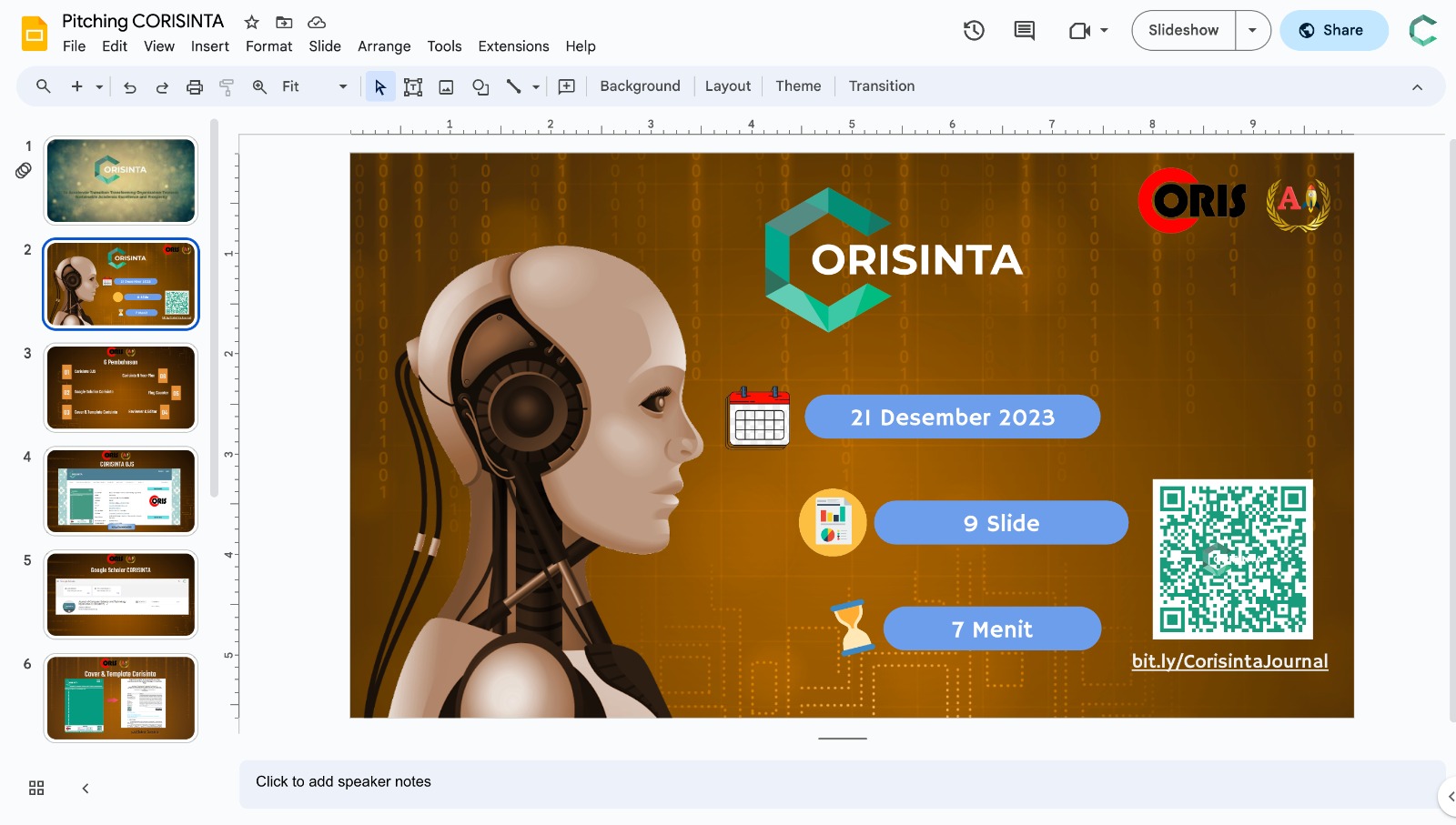Click the Transition button
The height and width of the screenshot is (825, 1456).
point(881,86)
